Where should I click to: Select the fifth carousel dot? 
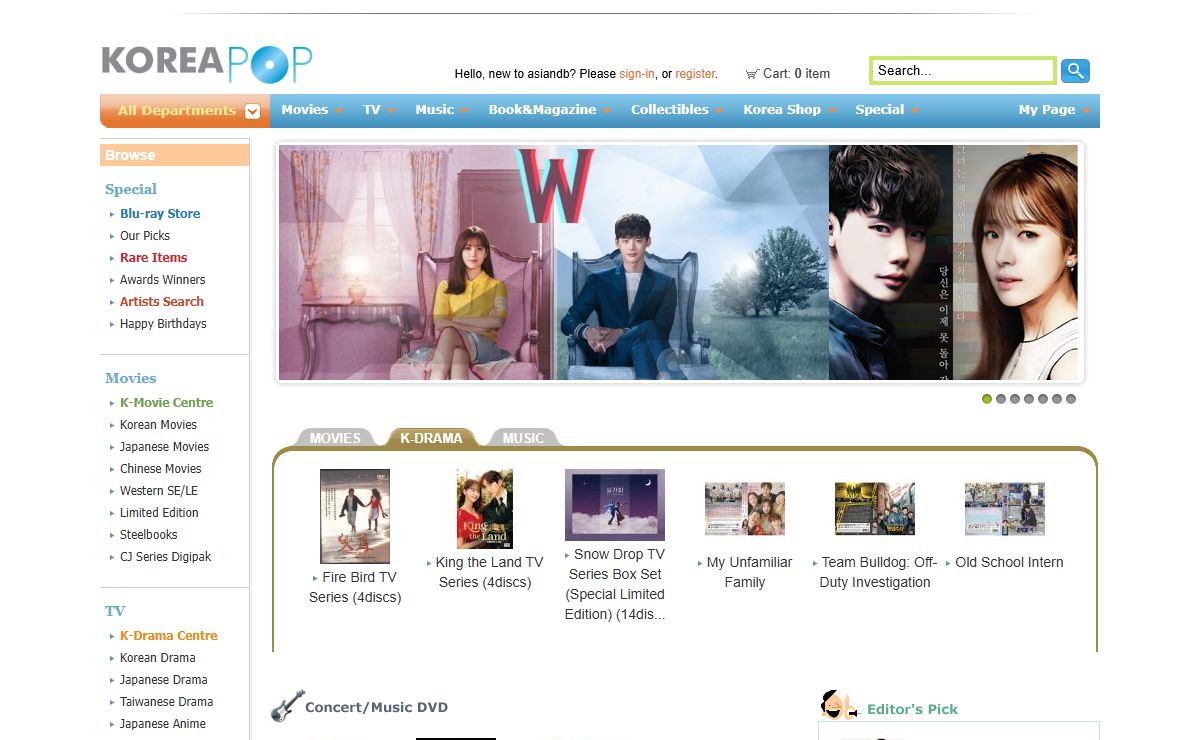[x=1043, y=399]
